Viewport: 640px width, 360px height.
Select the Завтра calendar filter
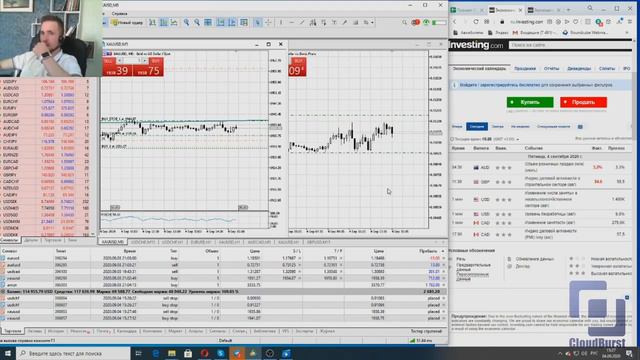(498, 127)
